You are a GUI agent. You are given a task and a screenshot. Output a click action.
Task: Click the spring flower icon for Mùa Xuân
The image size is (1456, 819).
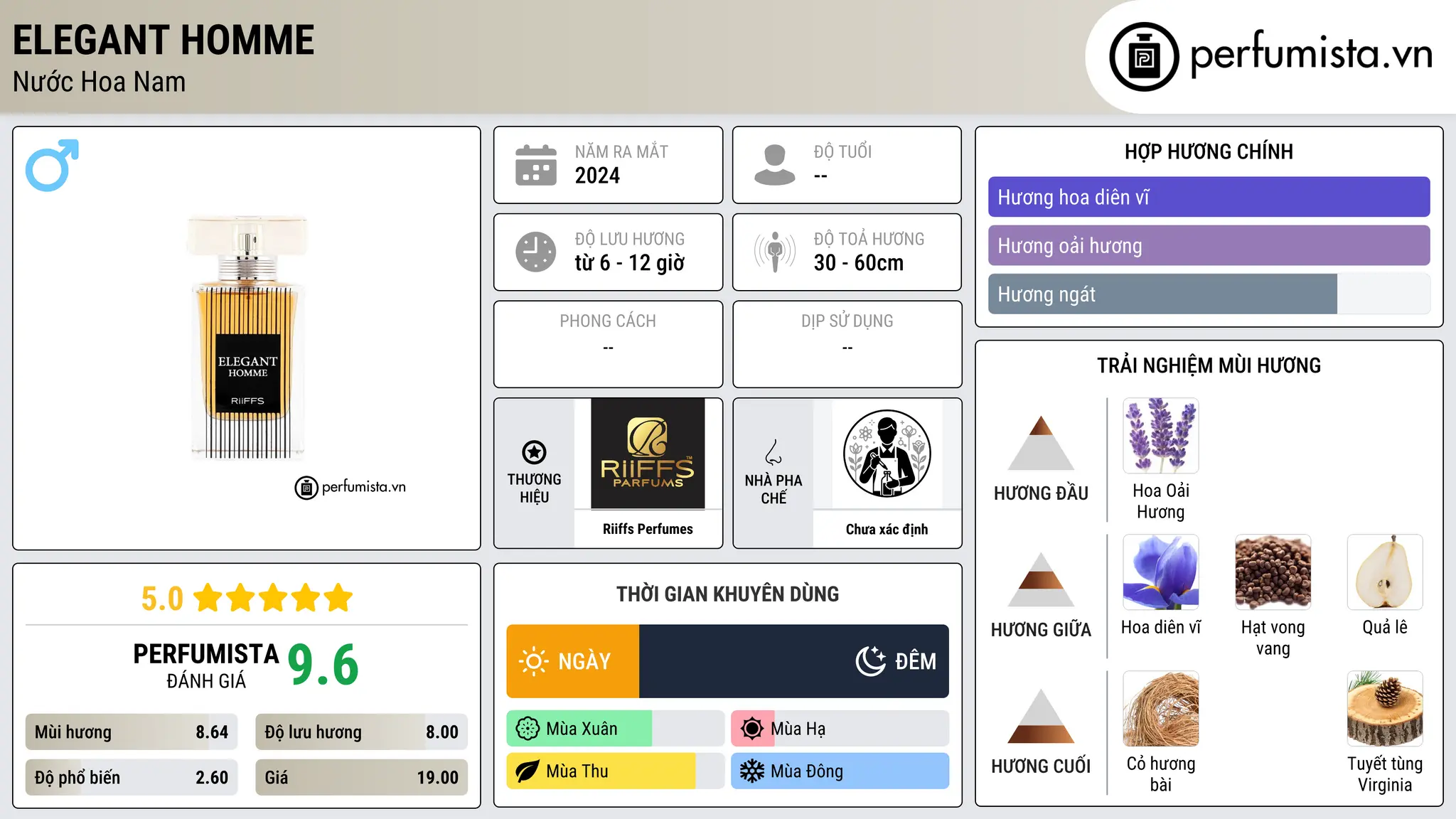[x=528, y=729]
